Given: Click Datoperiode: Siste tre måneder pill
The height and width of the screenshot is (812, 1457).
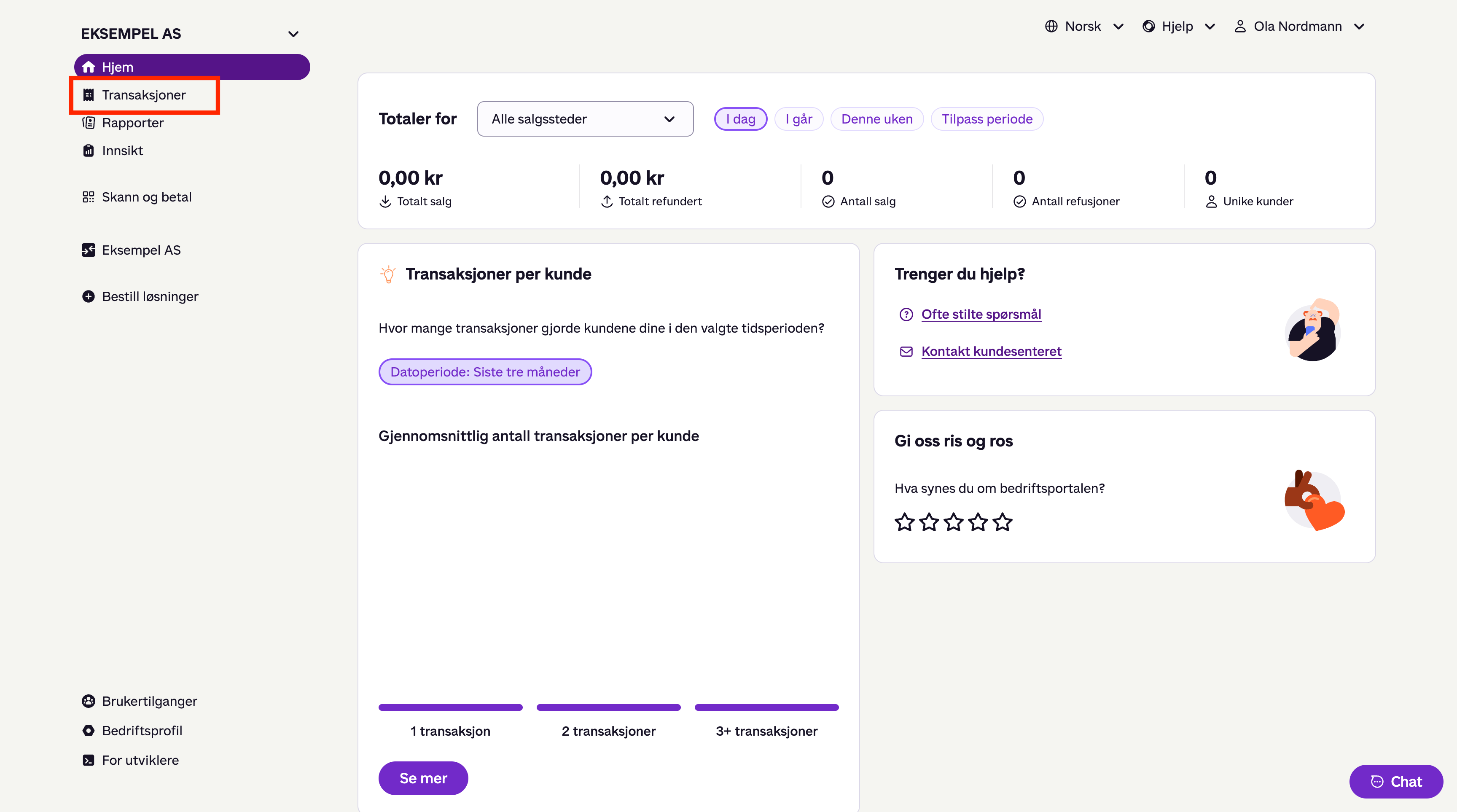Looking at the screenshot, I should 485,372.
